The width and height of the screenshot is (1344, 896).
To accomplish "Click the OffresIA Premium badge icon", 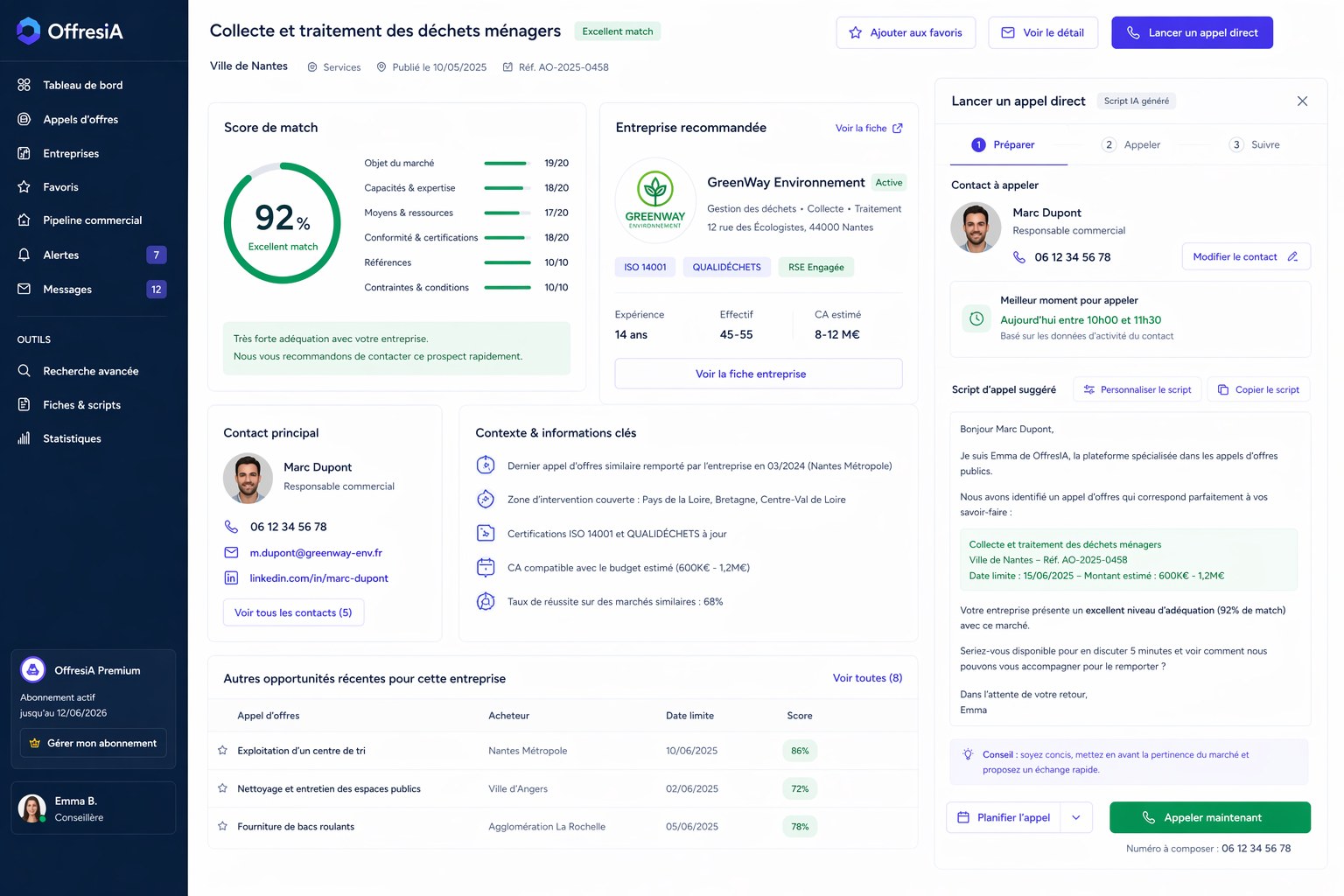I will click(33, 670).
